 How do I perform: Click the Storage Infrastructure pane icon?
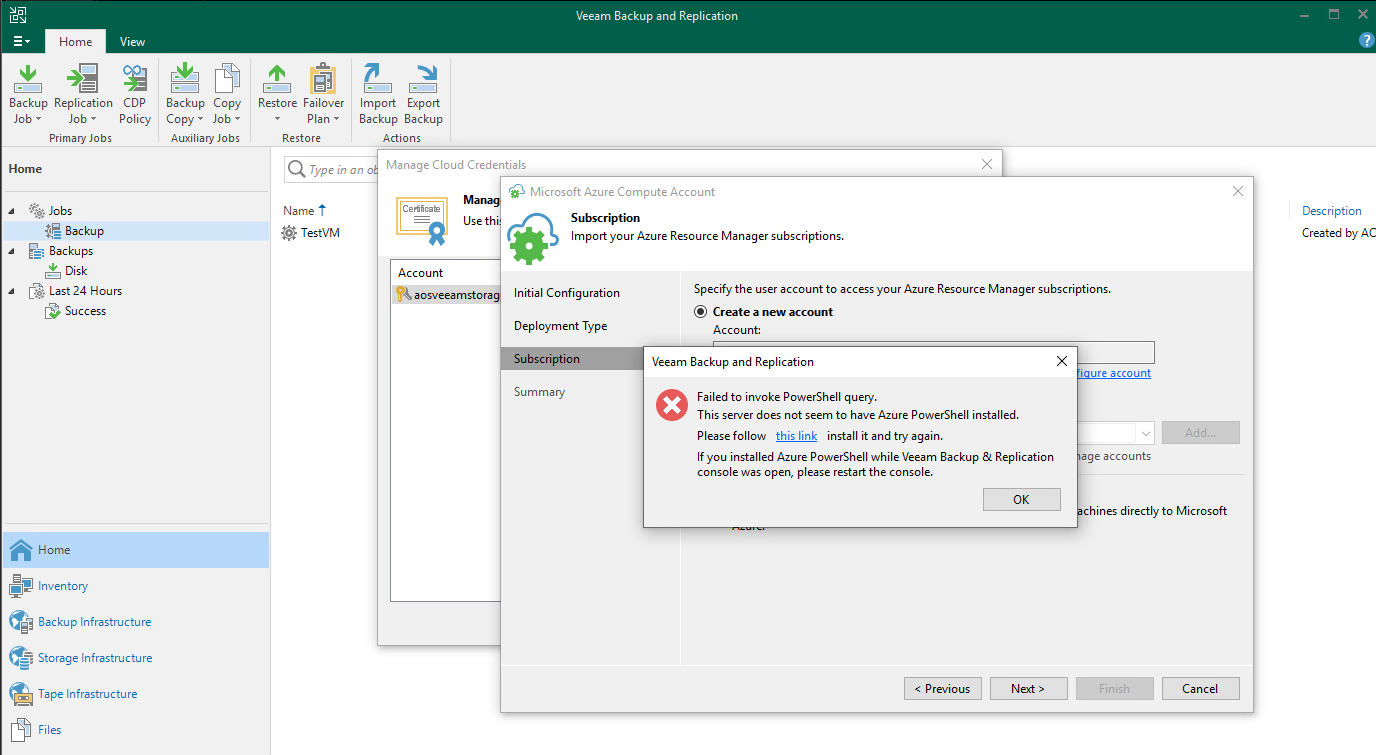coord(21,658)
